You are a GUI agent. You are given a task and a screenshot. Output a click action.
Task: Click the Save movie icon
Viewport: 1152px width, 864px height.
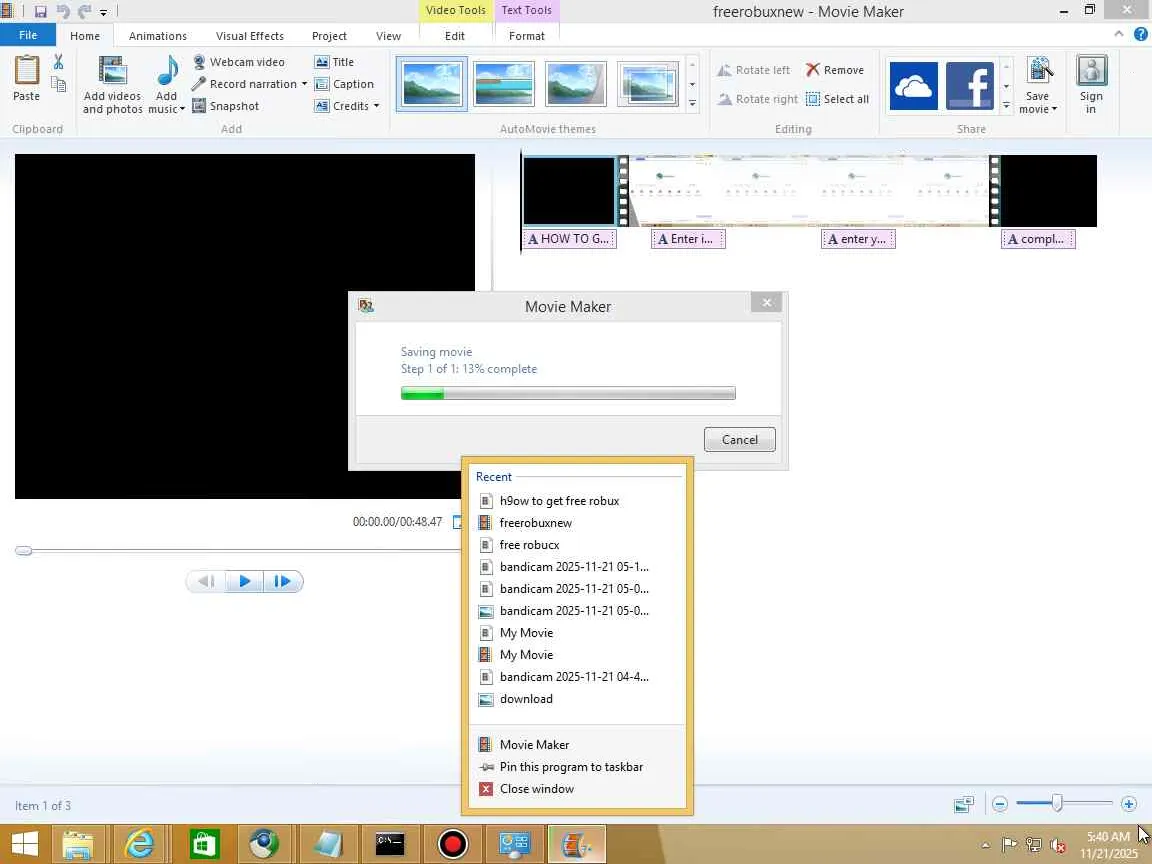pos(1039,71)
